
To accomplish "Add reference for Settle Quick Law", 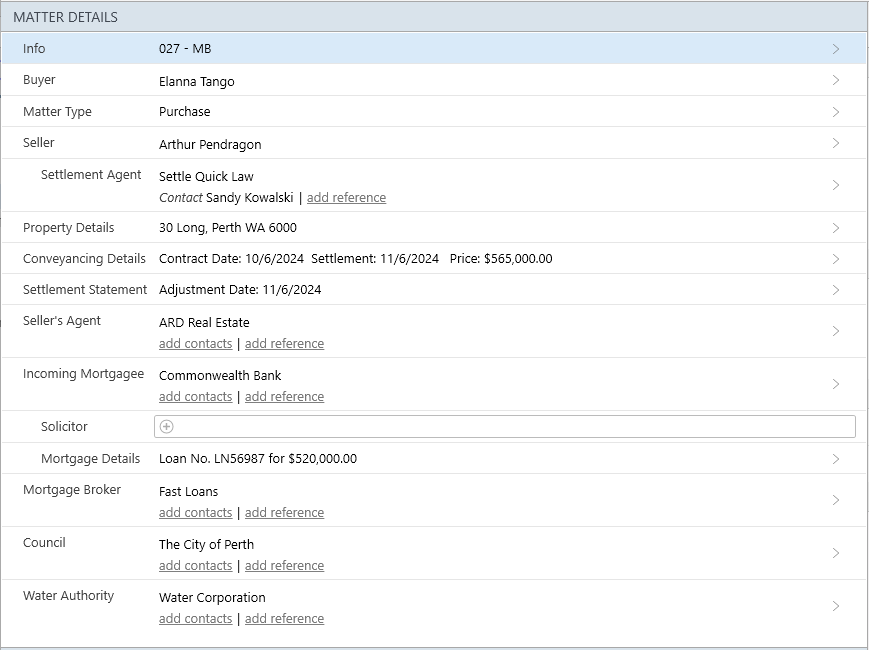I will 346,198.
